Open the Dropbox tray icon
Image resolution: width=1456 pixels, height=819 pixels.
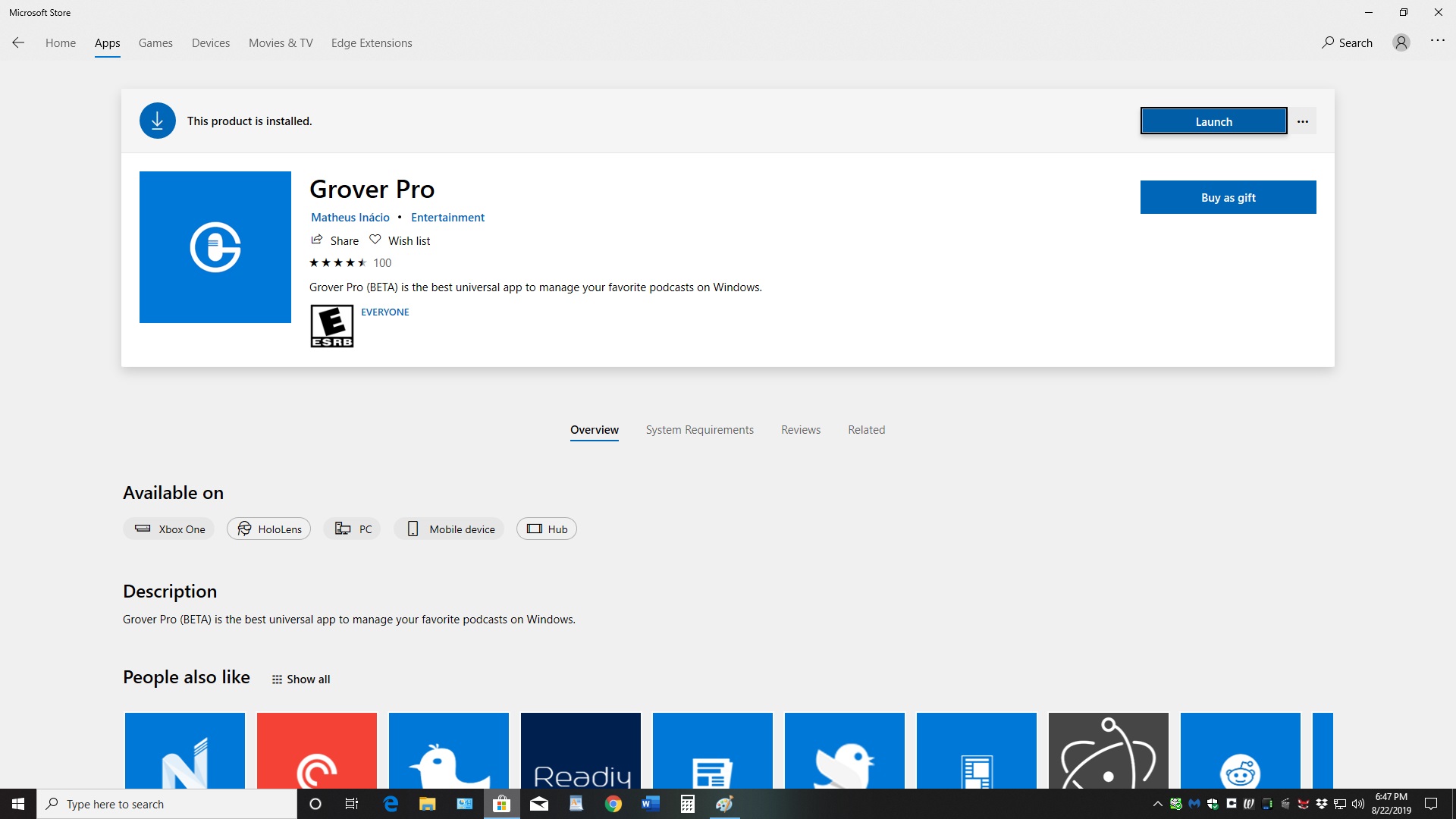point(1322,804)
